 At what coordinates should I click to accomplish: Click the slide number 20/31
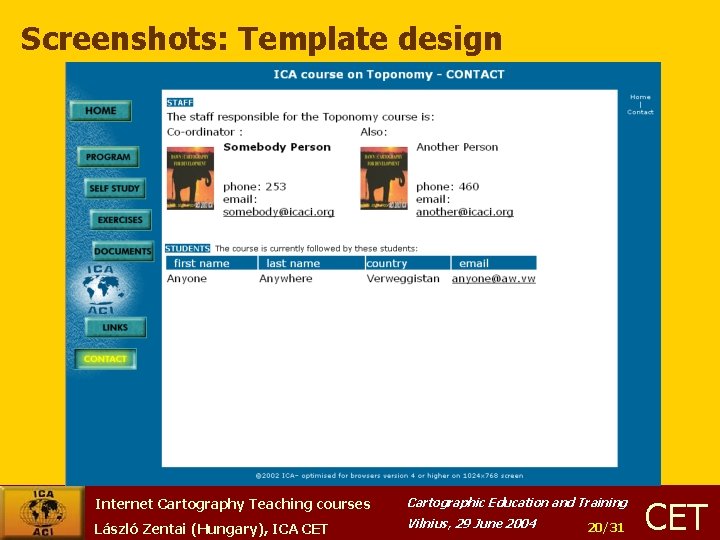(606, 527)
